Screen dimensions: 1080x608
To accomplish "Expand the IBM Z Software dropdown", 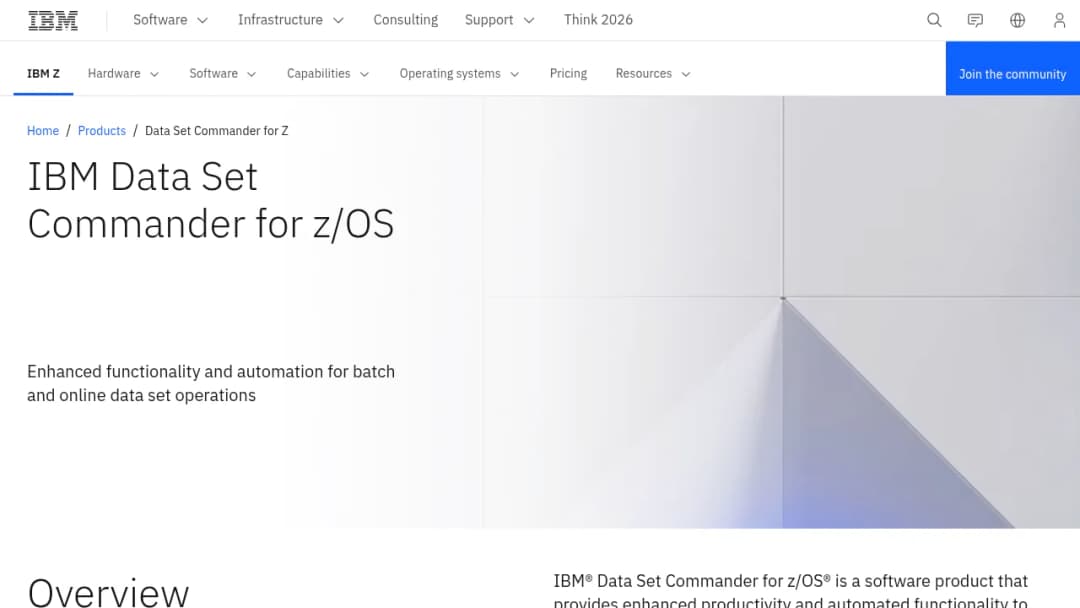I will [x=222, y=74].
